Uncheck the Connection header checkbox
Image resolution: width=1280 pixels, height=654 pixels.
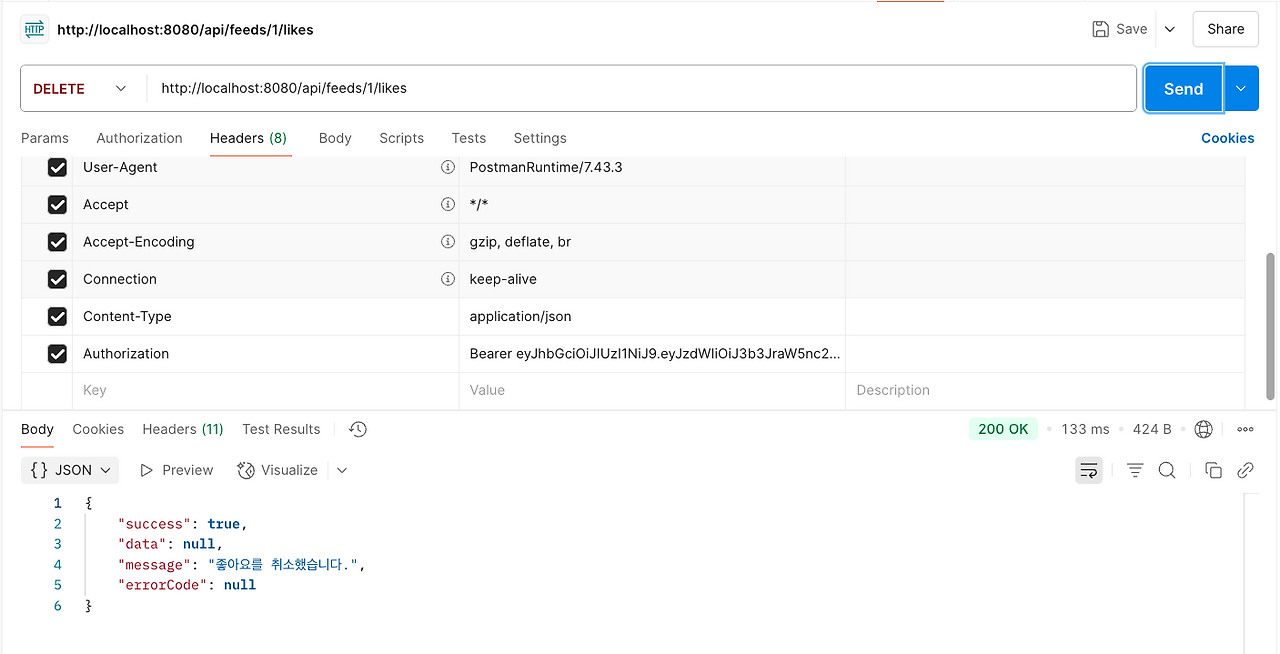[x=57, y=279]
